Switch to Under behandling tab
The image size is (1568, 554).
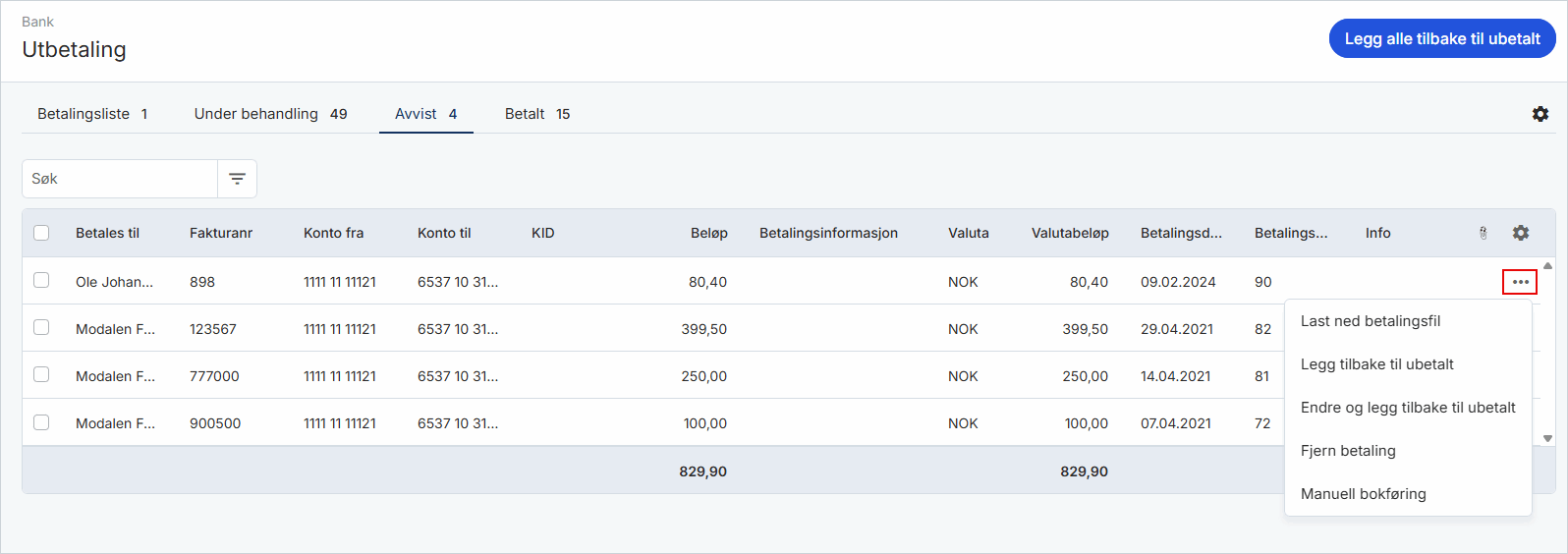(270, 114)
